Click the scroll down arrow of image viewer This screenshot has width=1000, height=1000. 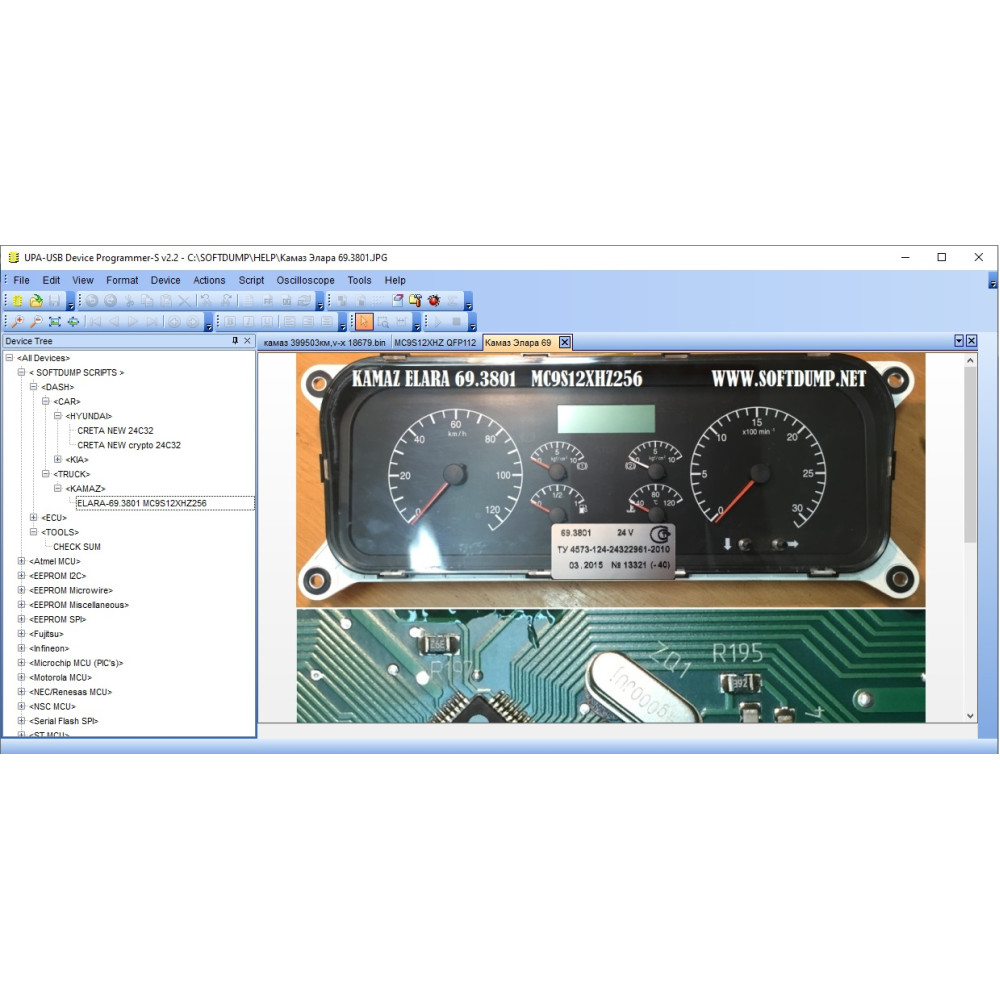pos(970,716)
